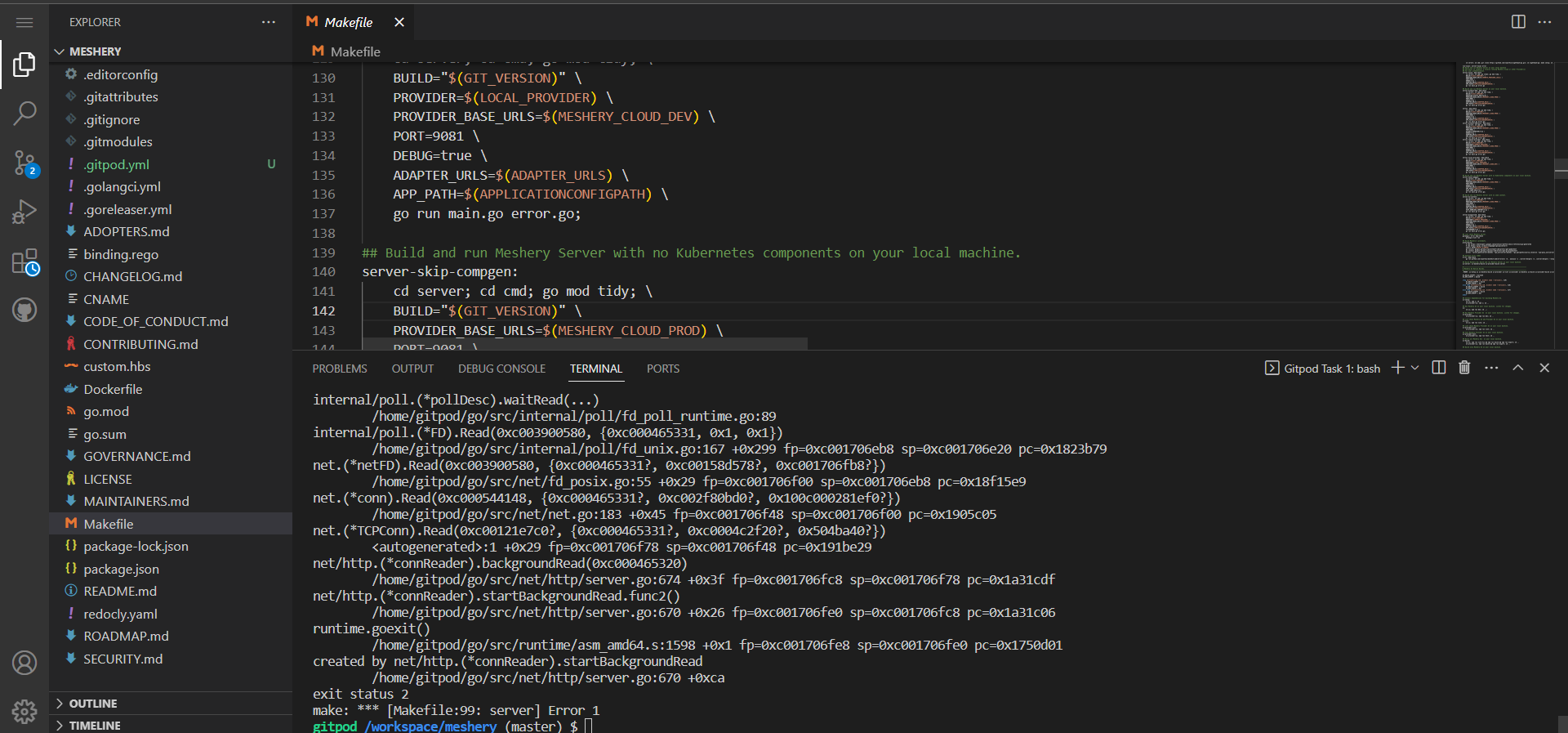1568x733 pixels.
Task: Switch to the PORTS tab
Action: tap(663, 369)
